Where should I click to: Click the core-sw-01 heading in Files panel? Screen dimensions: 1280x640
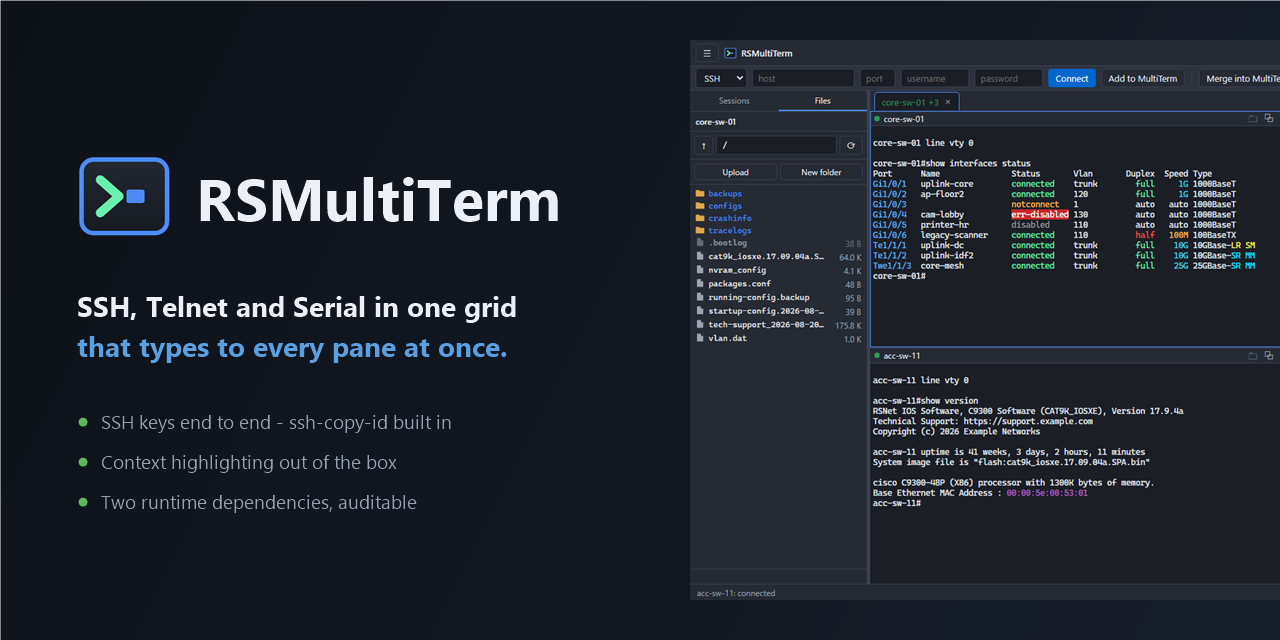click(716, 122)
